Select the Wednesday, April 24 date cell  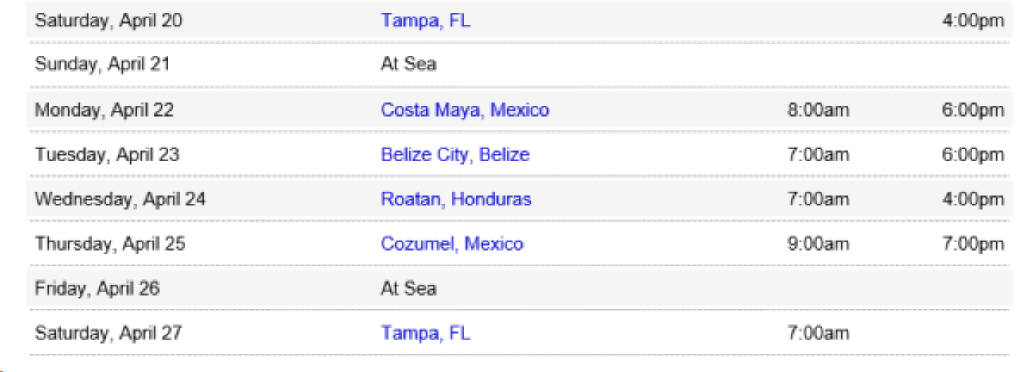point(120,199)
